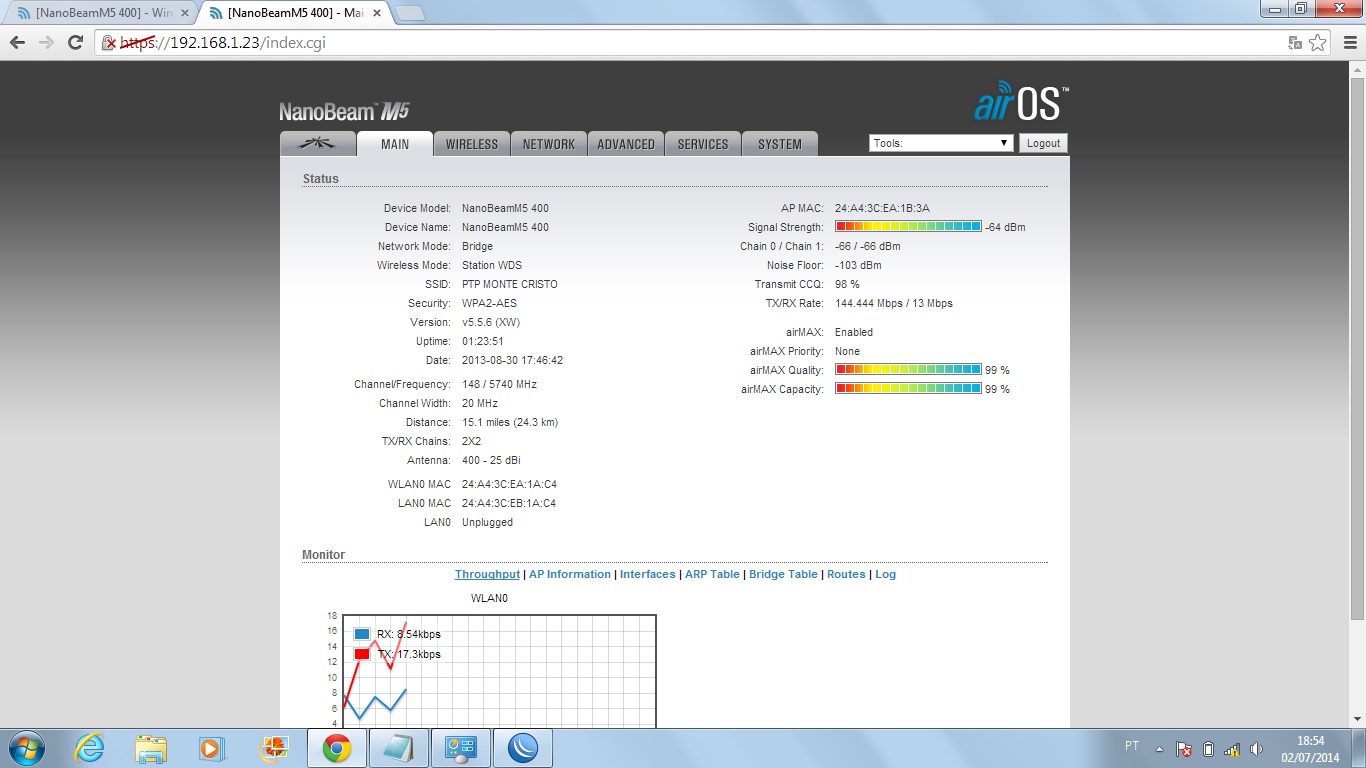Go back to the previous page
The height and width of the screenshot is (768, 1366).
[17, 43]
